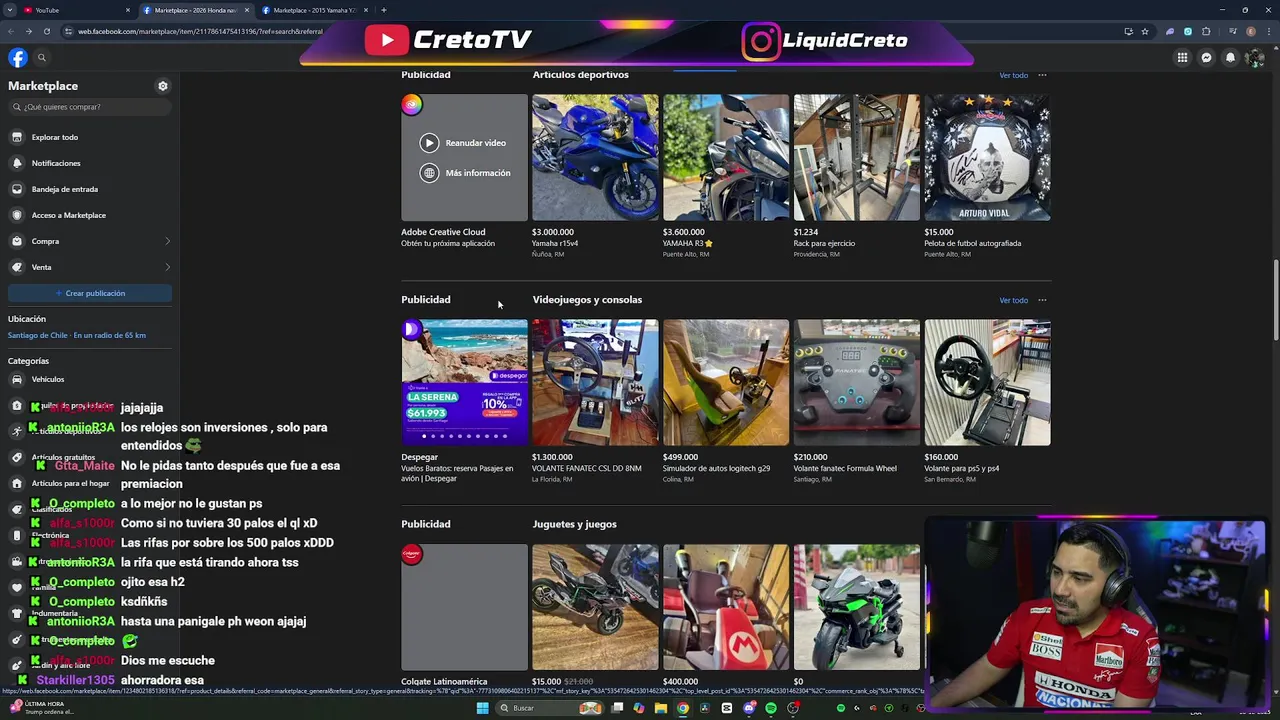Viewport: 1280px width, 720px height.
Task: Open the Volante para ps5 y ps4 listing
Action: click(988, 382)
